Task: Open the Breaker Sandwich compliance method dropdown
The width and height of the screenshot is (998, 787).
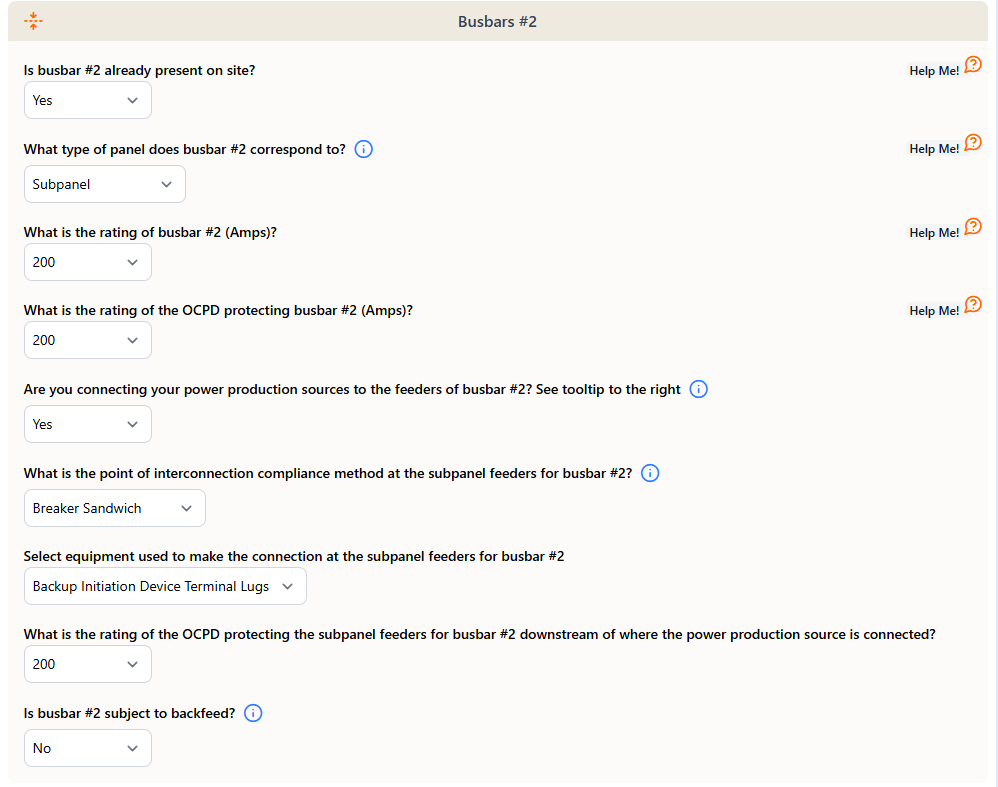Action: (x=115, y=508)
